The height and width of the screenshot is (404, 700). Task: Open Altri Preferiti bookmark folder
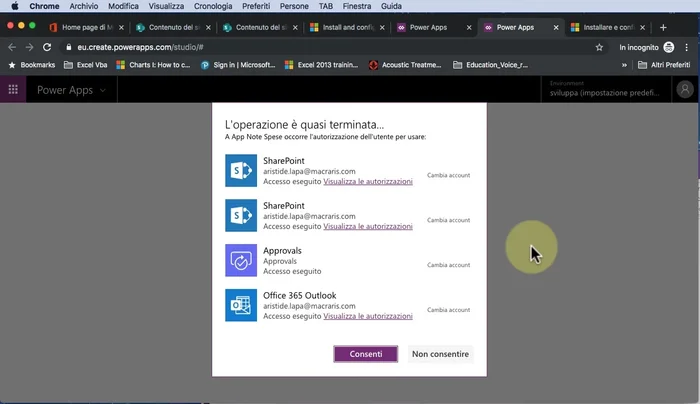click(664, 65)
